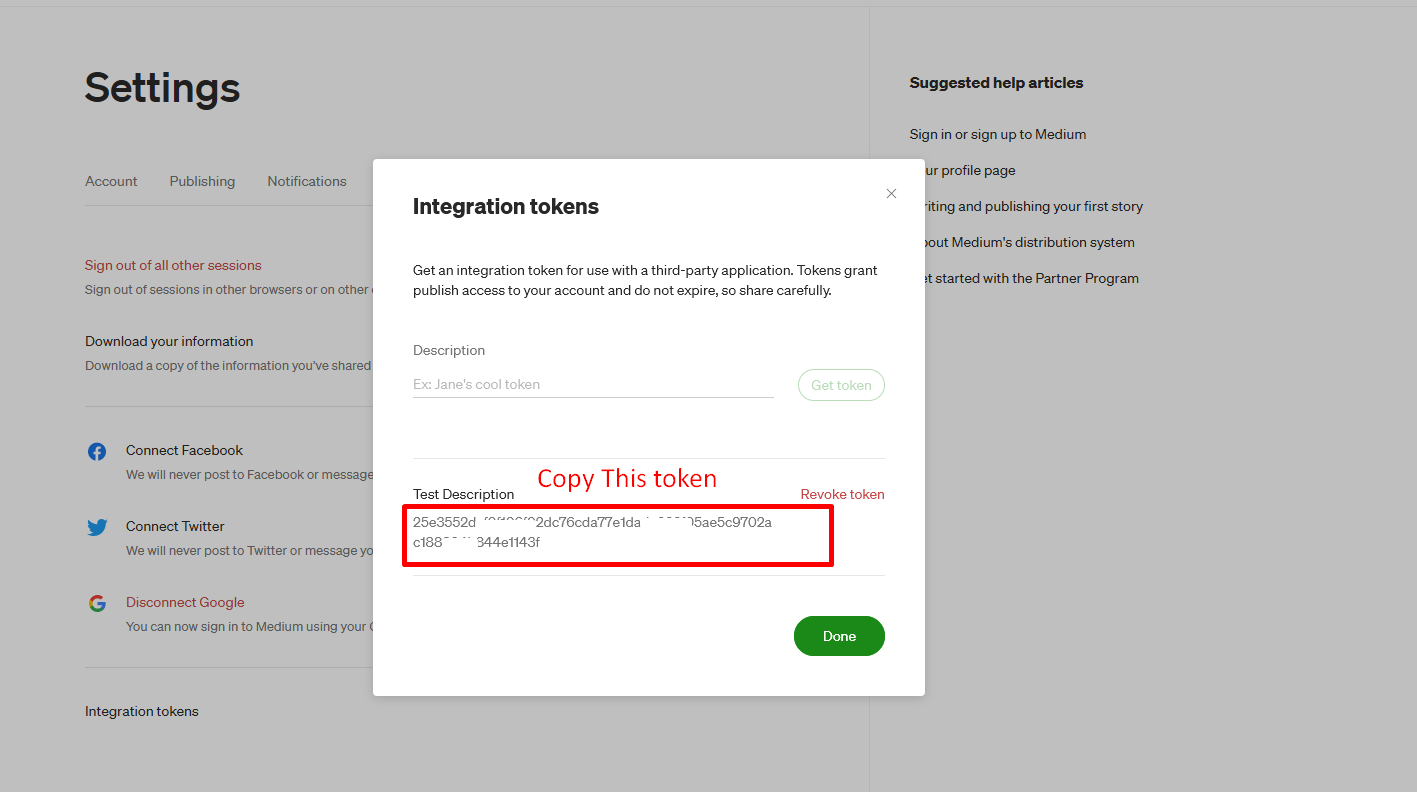Select Connect Twitter option

pos(175,526)
